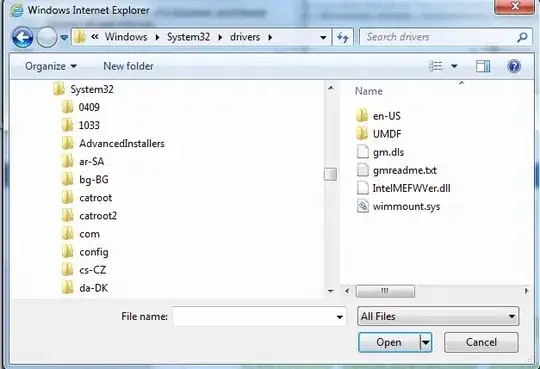Click the en-US folder icon
This screenshot has height=369, width=540.
362,115
